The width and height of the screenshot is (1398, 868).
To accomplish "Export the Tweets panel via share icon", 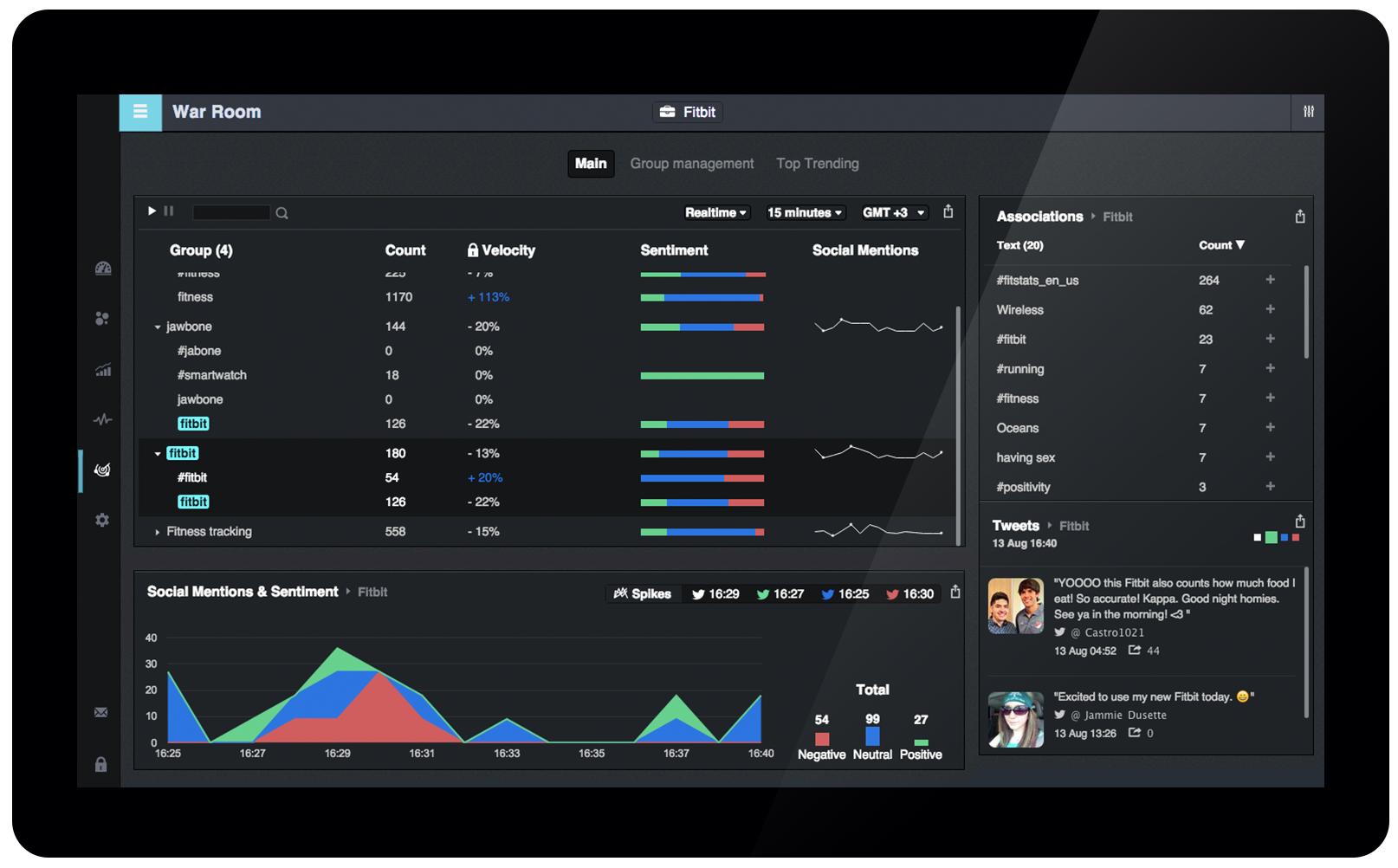I will point(1300,521).
